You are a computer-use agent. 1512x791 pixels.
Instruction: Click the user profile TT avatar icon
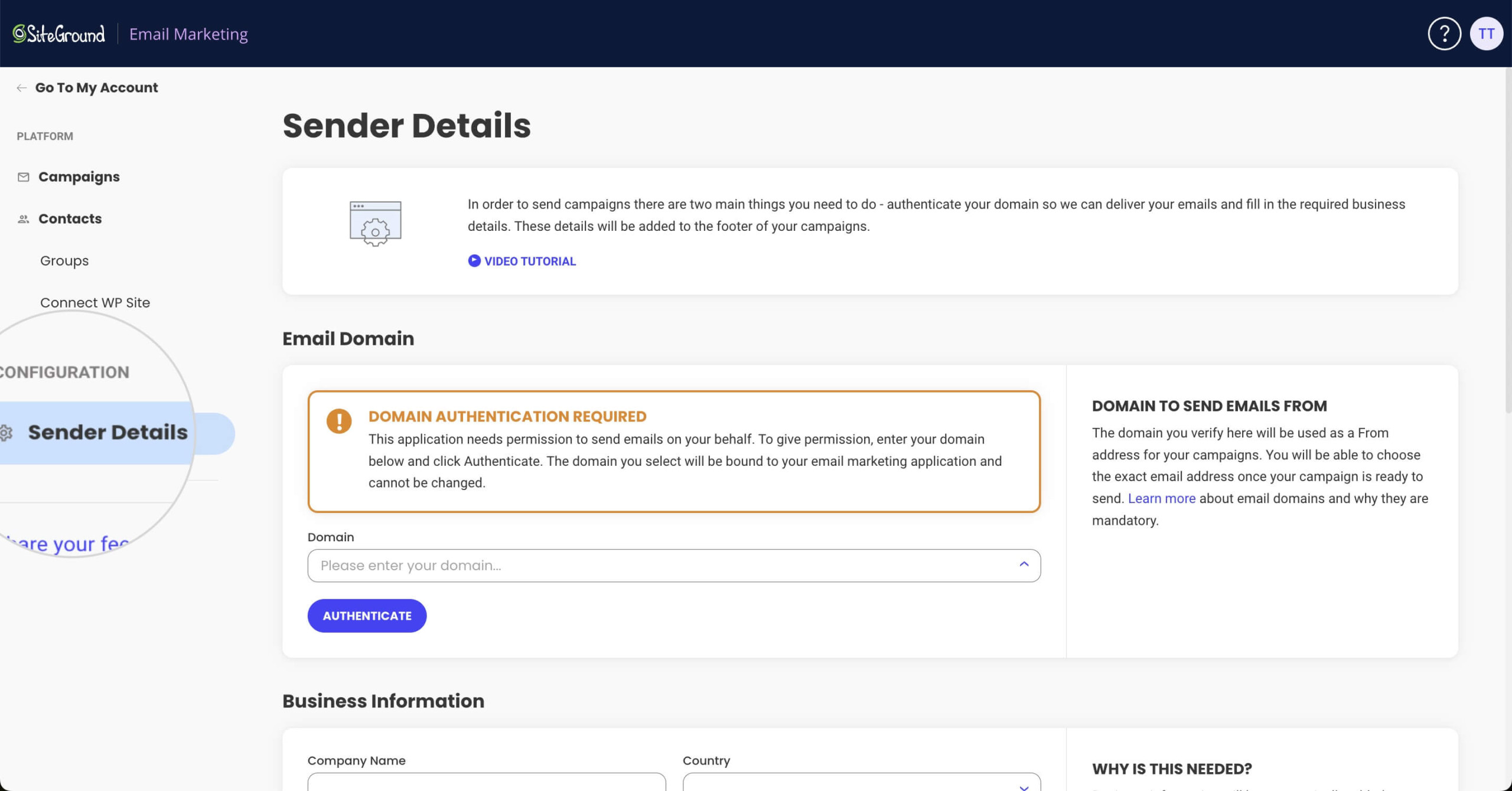(1489, 33)
